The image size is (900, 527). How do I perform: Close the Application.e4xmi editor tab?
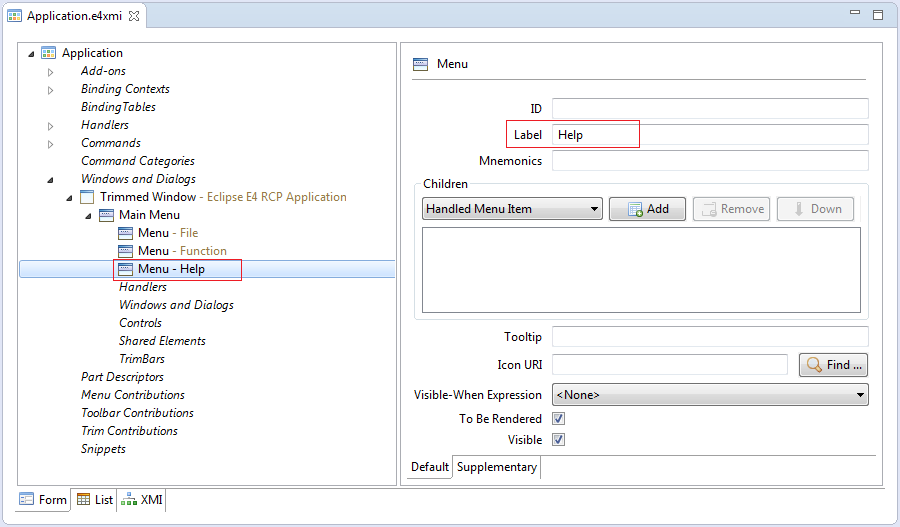tap(134, 16)
